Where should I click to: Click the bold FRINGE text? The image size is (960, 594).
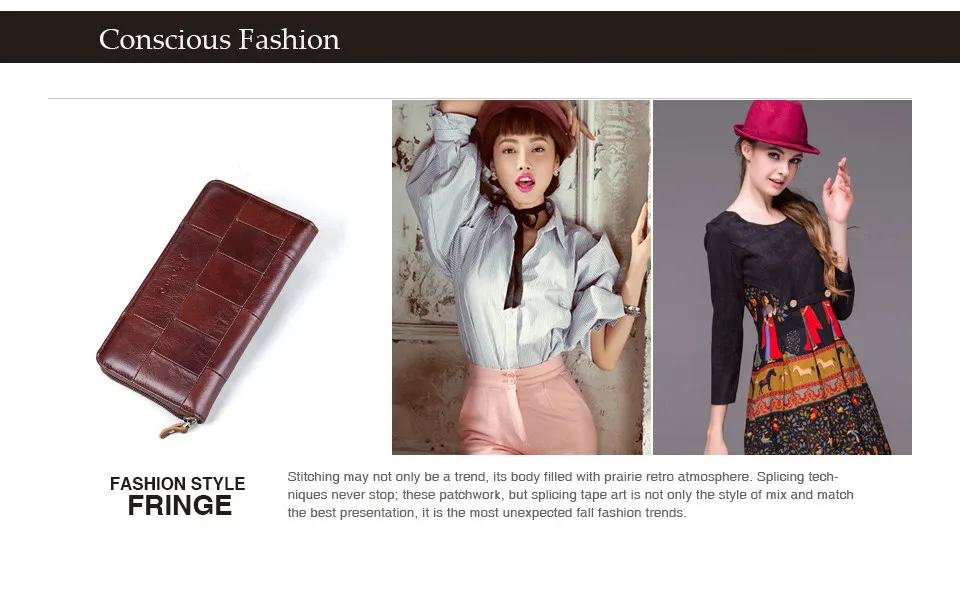[180, 506]
